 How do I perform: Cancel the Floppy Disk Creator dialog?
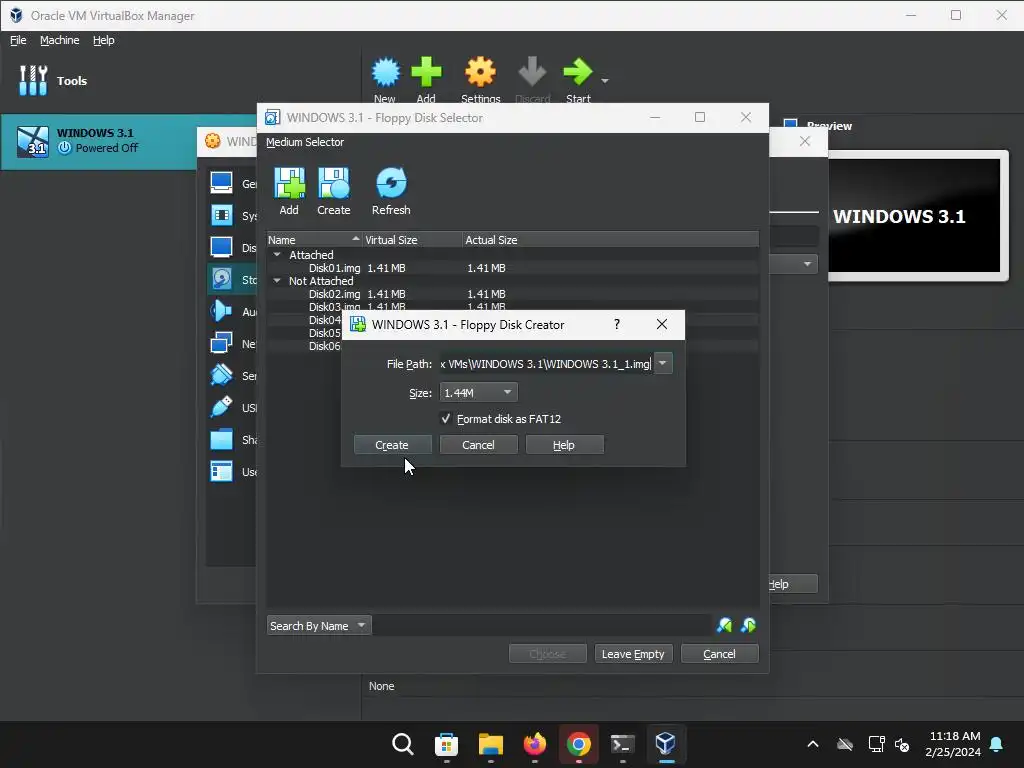pos(478,445)
